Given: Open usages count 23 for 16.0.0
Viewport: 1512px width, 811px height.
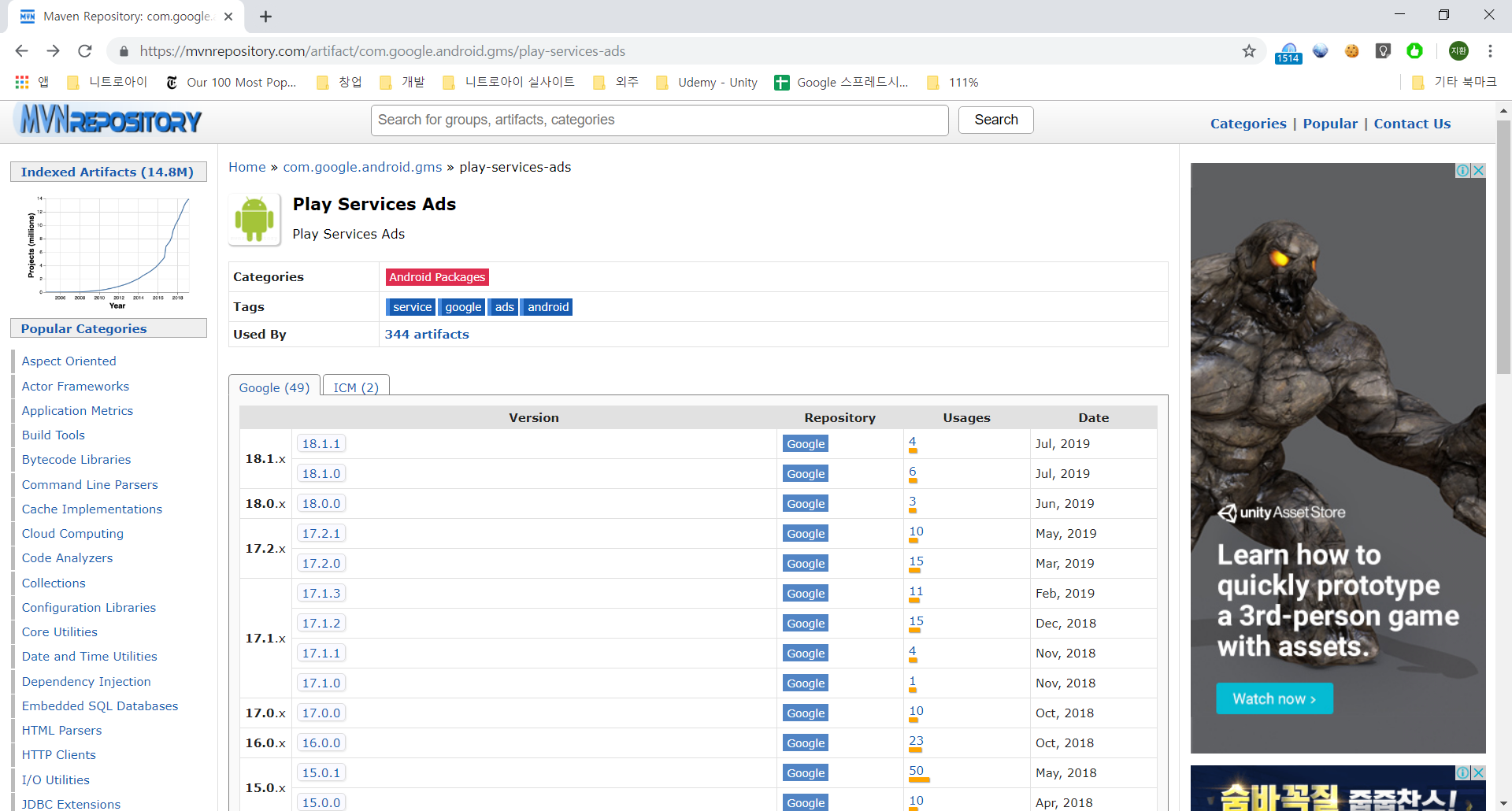Looking at the screenshot, I should click(x=916, y=741).
